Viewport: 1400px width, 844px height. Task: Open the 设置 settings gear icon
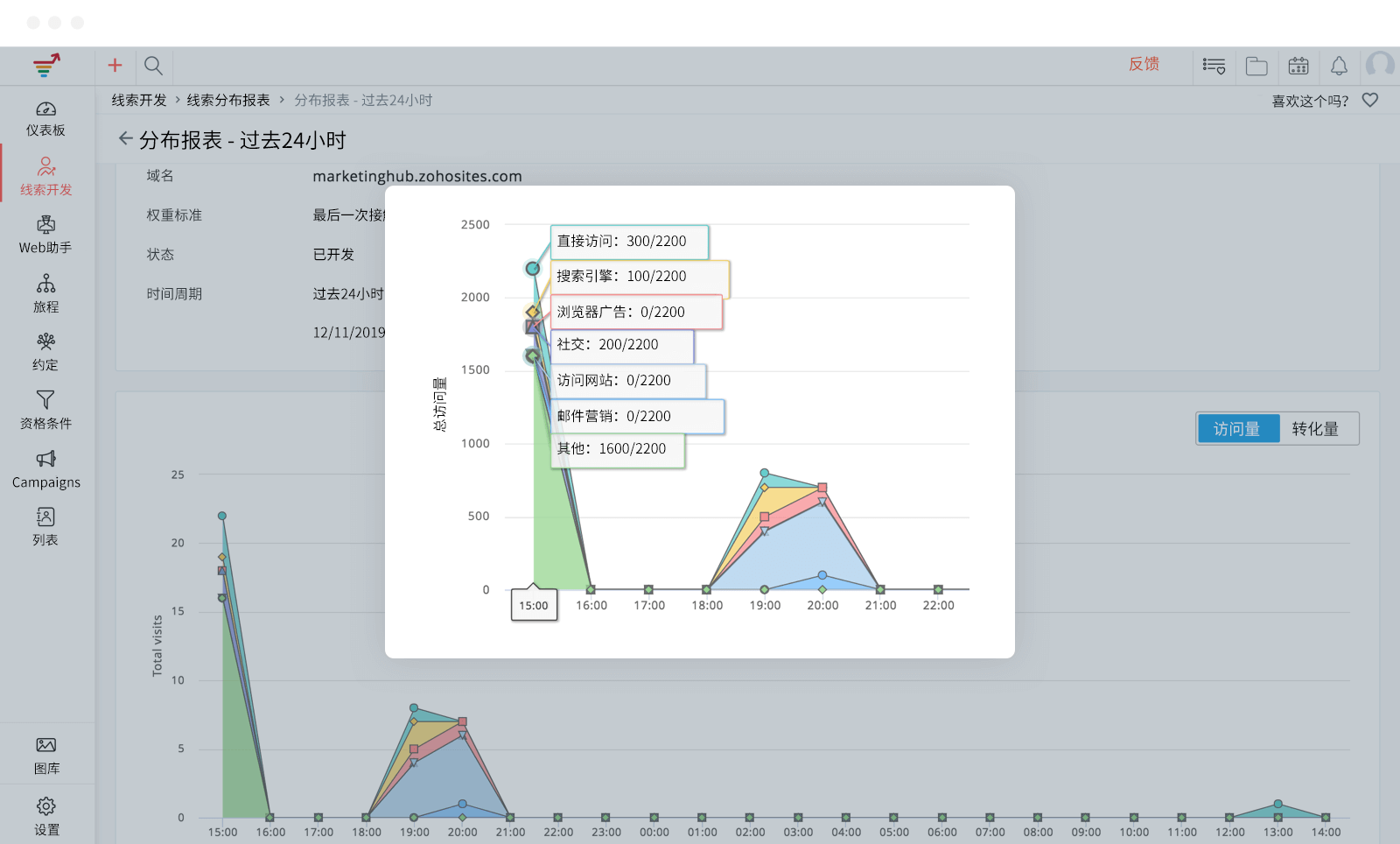coord(45,806)
